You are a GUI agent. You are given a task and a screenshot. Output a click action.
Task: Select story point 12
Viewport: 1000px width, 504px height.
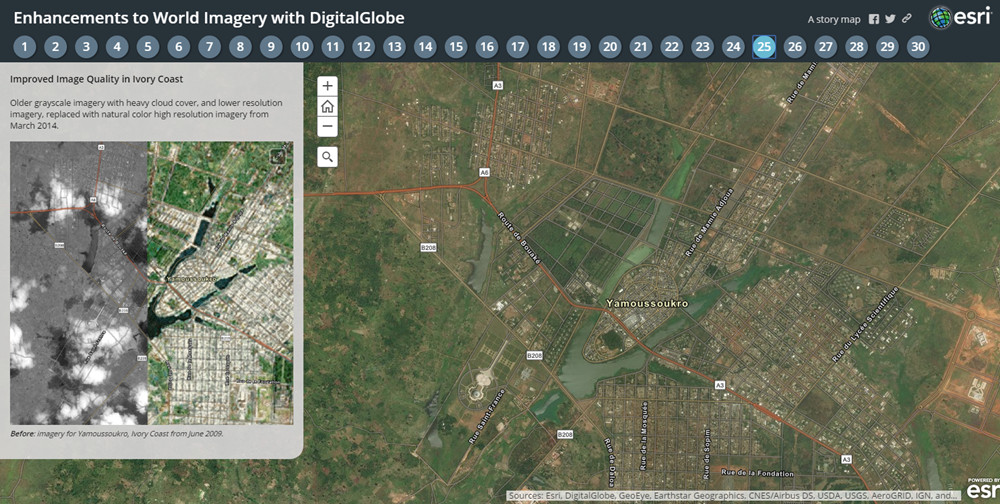coord(364,47)
